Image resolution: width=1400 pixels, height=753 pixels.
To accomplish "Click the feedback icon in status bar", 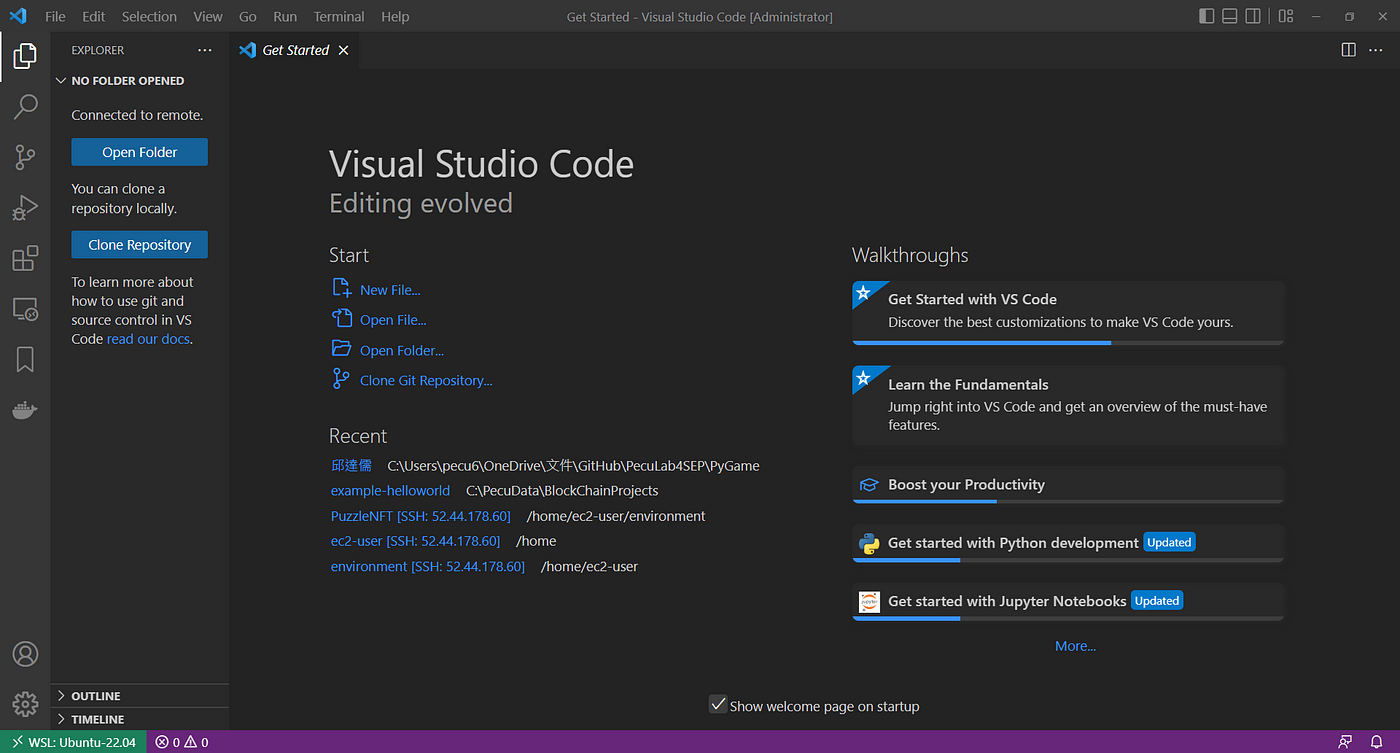I will (1345, 742).
